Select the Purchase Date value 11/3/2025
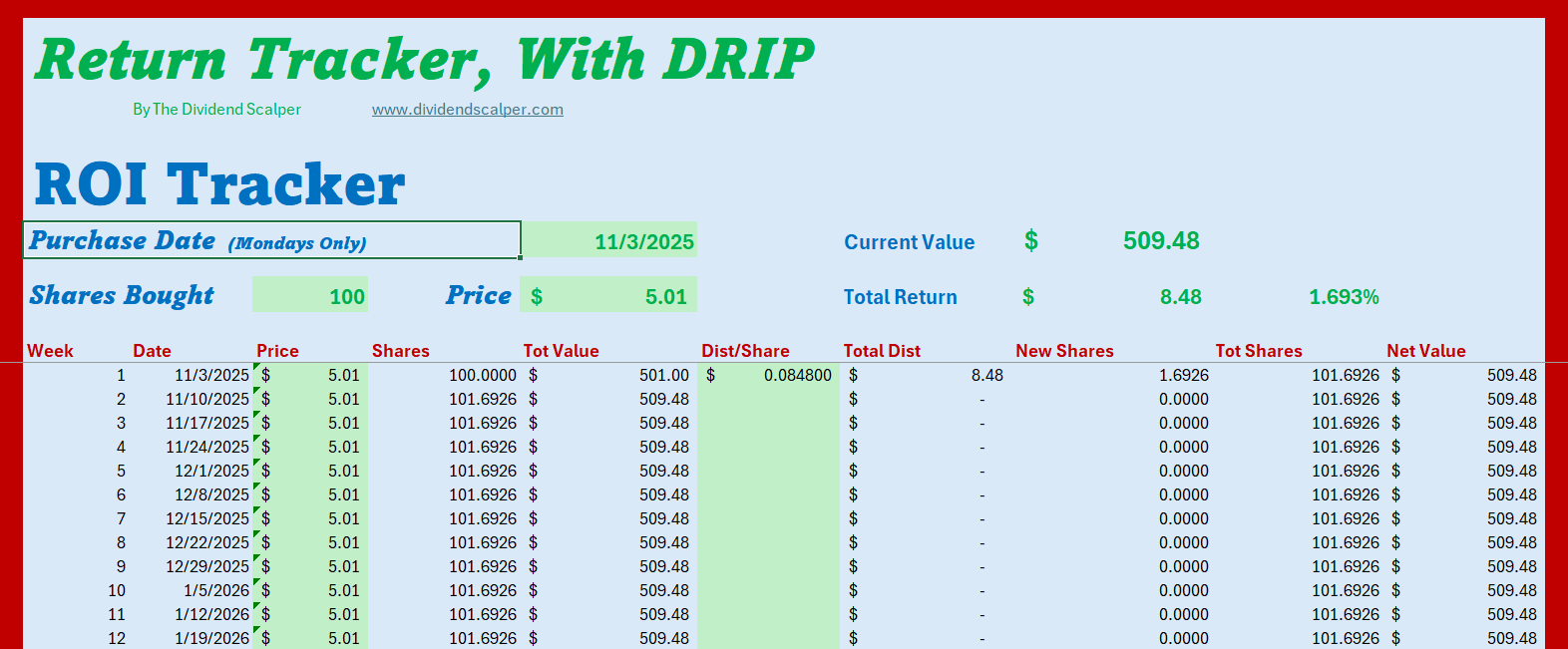The height and width of the screenshot is (649, 1568). [608, 240]
